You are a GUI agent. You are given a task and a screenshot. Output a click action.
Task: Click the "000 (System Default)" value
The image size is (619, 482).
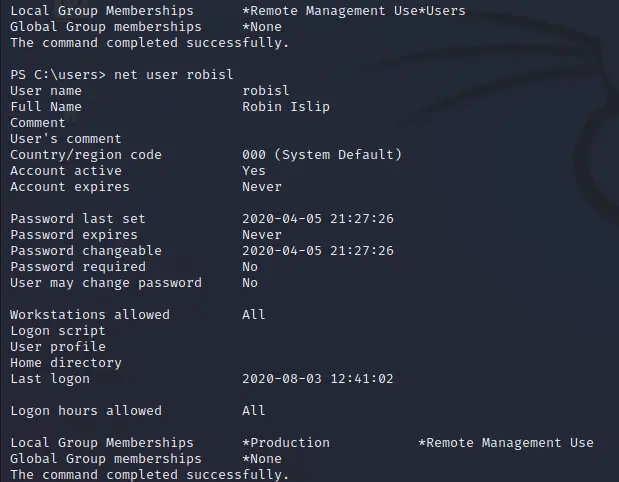[322, 155]
